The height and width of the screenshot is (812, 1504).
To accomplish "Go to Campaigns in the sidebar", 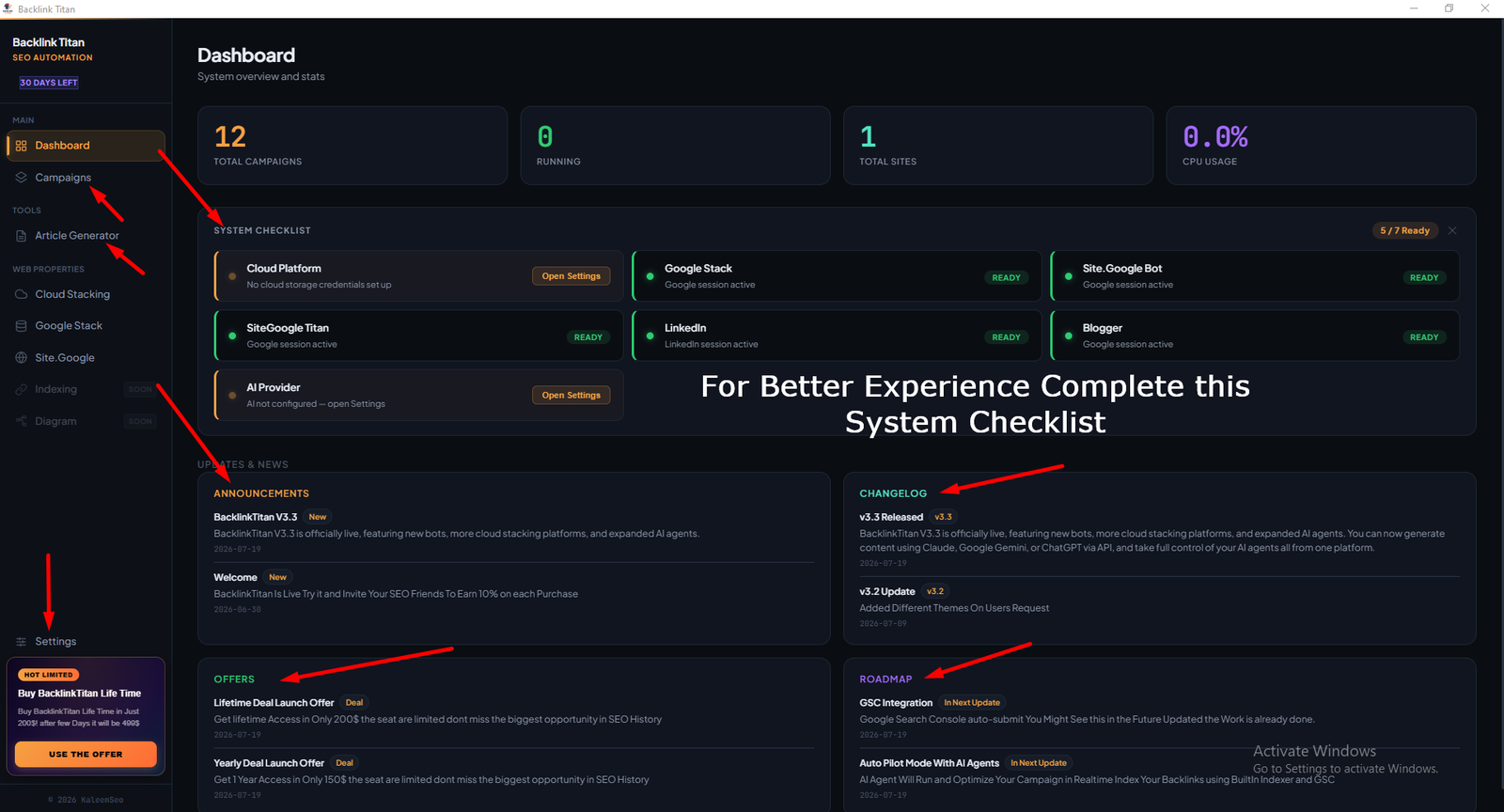I will click(86, 178).
